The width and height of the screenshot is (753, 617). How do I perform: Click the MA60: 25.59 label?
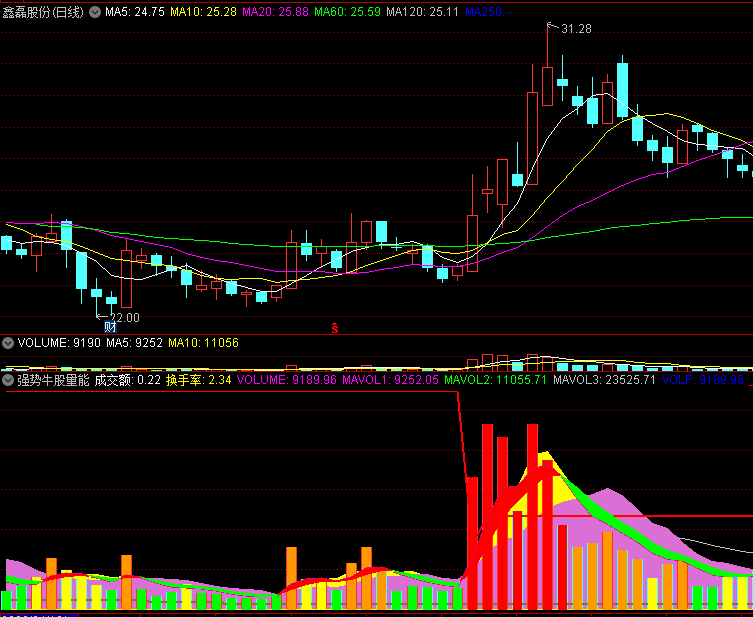click(347, 12)
